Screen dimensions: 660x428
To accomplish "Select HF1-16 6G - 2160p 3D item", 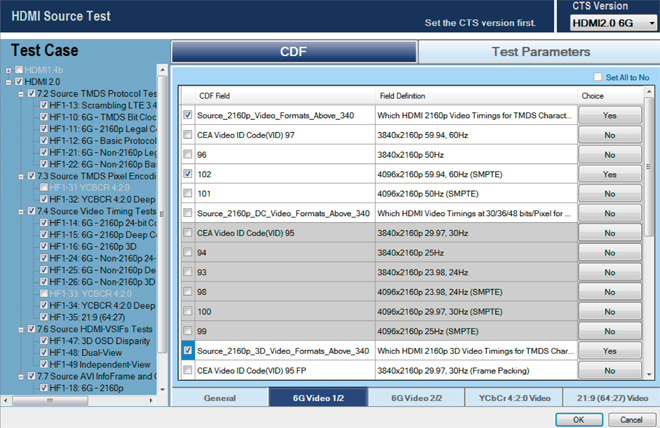I will (x=93, y=247).
